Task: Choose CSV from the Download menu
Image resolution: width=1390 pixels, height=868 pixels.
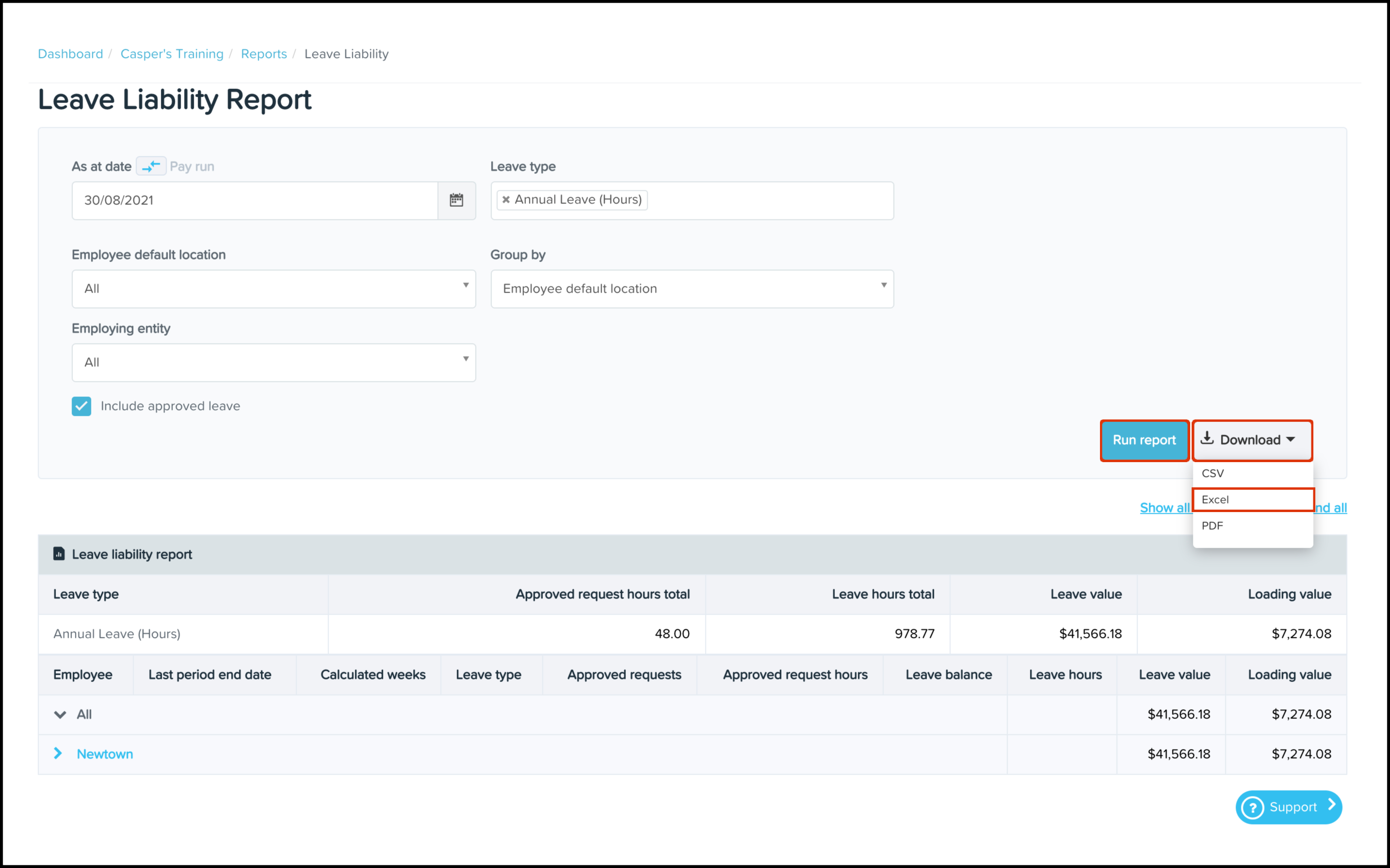Action: pos(1212,474)
